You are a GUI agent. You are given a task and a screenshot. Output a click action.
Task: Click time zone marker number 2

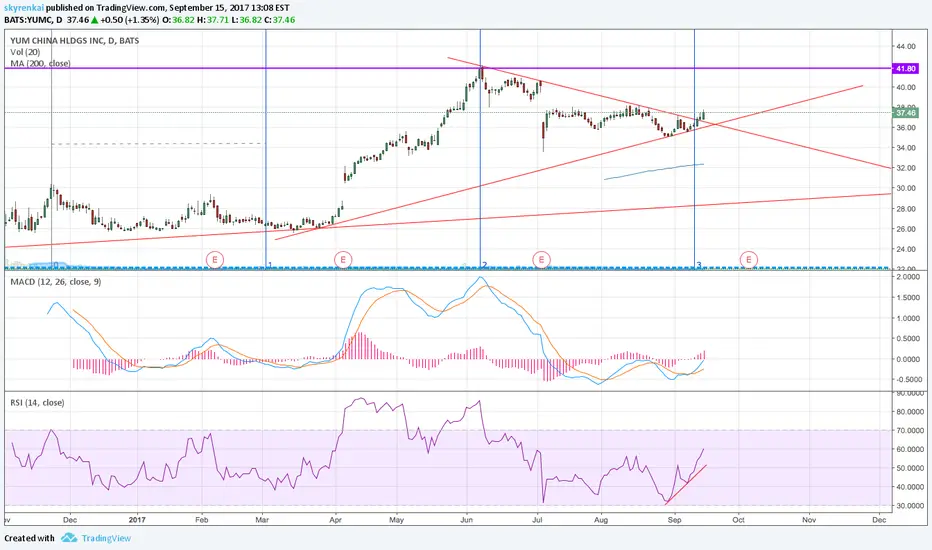point(484,265)
